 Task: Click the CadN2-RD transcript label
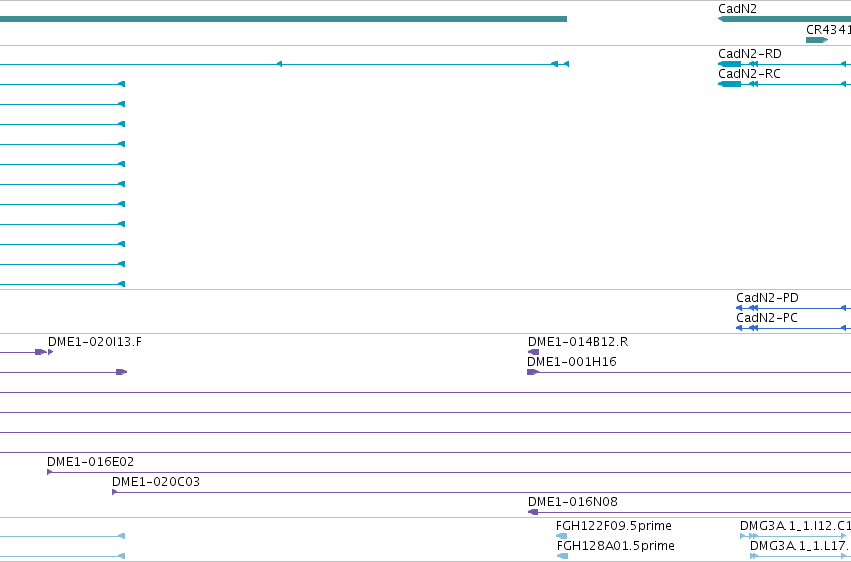point(750,54)
